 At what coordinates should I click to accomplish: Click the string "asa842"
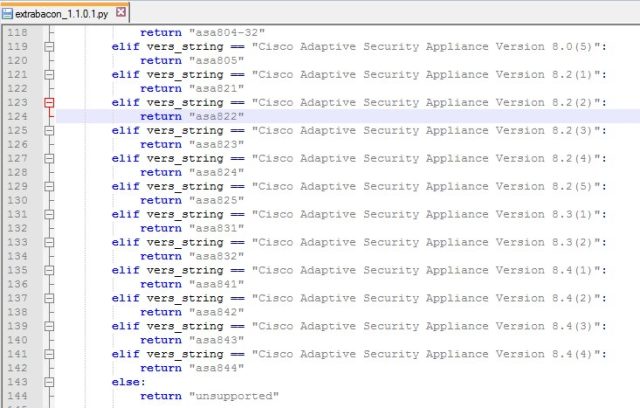pyautogui.click(x=216, y=312)
